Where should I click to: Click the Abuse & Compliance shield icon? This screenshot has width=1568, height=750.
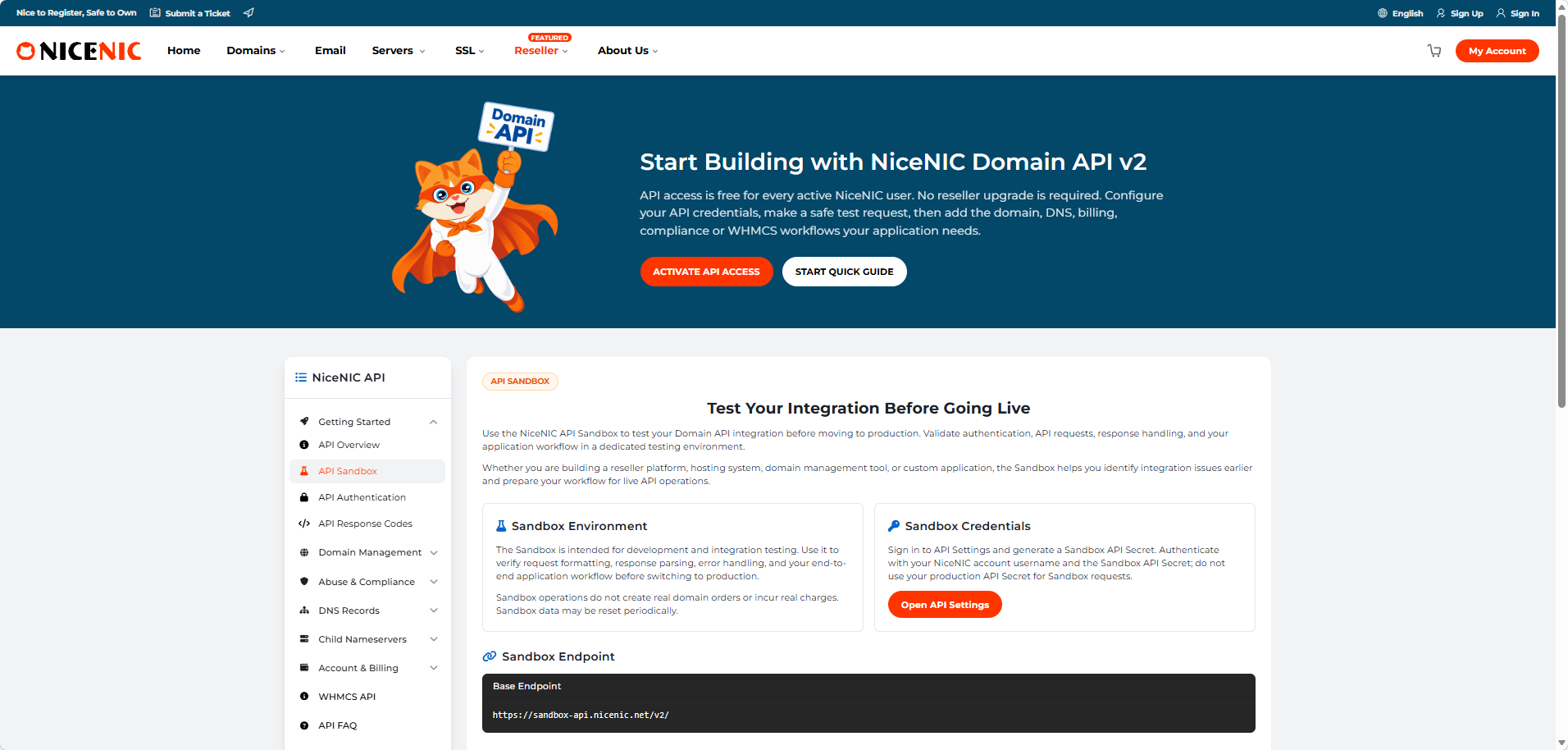coord(304,582)
